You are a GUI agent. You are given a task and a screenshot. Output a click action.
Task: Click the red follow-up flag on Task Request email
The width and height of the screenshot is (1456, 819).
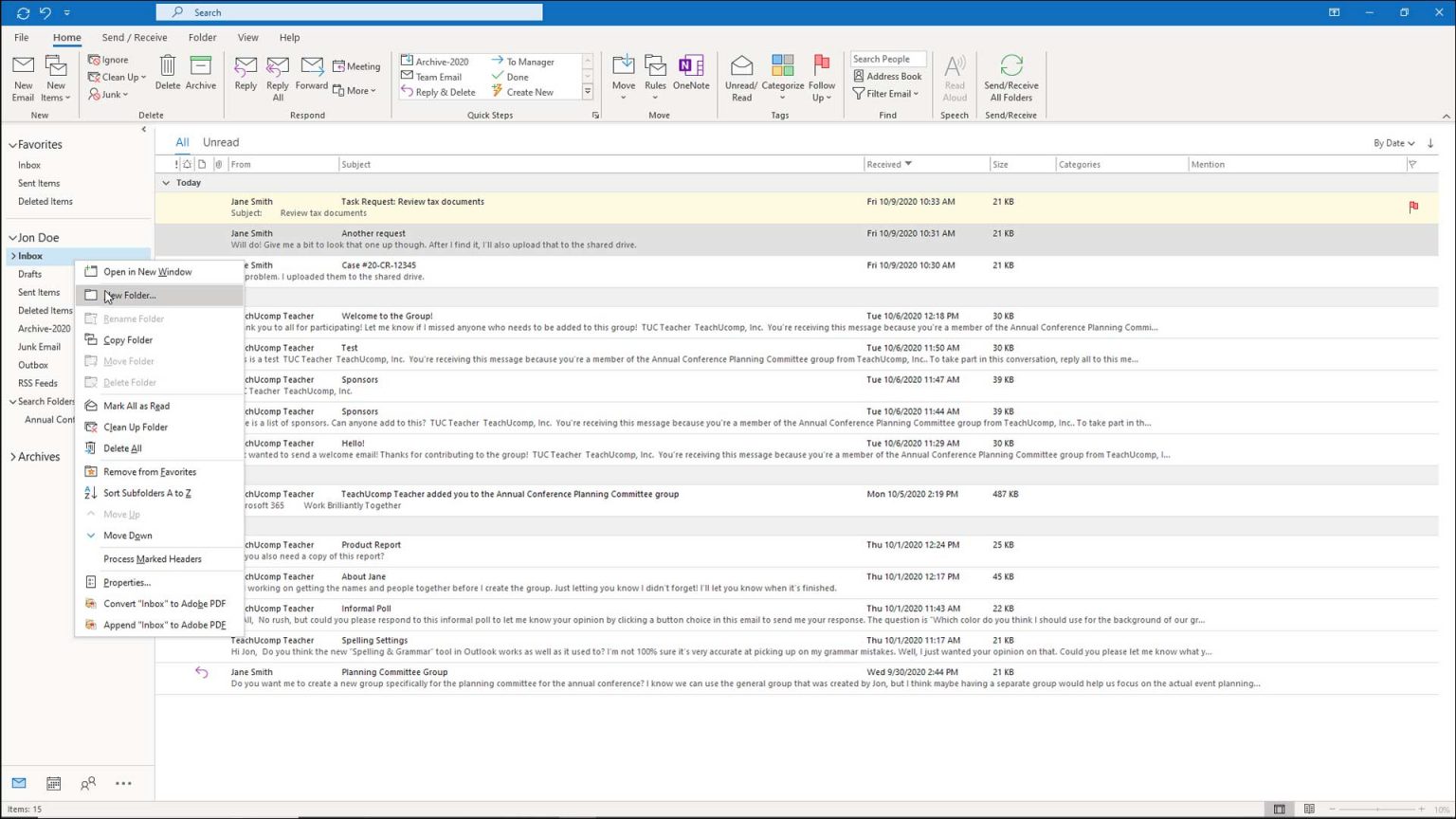(x=1413, y=207)
